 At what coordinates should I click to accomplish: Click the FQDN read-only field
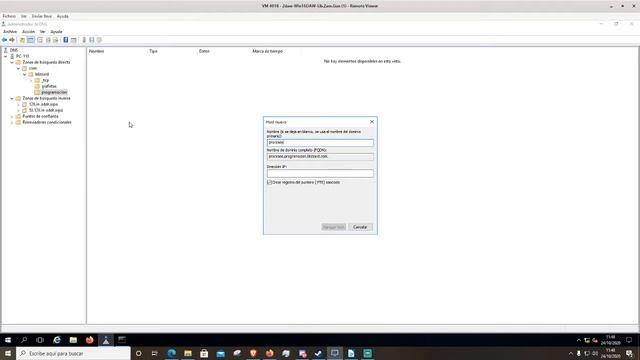click(x=320, y=157)
